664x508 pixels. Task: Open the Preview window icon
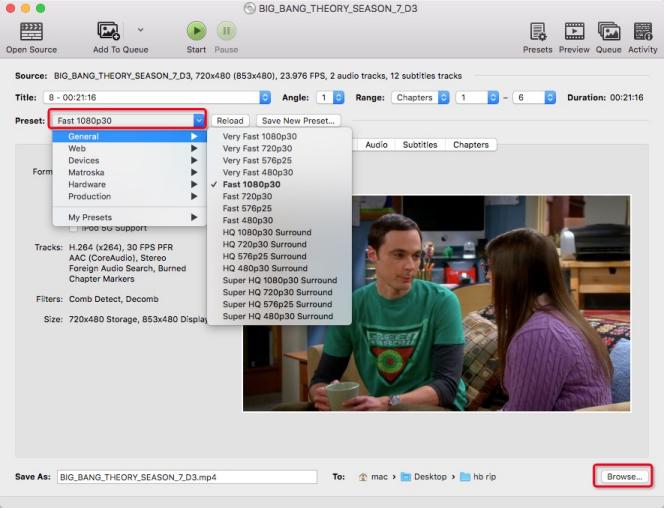[x=574, y=32]
